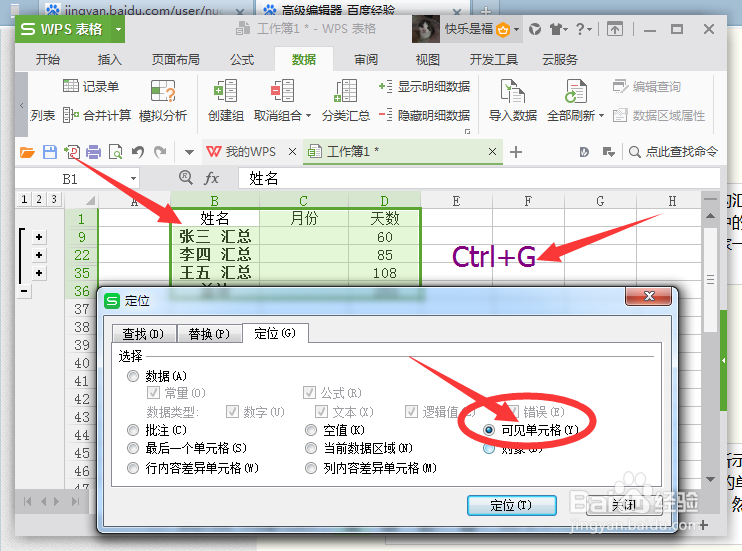742x551 pixels.
Task: Click 点此查找命令 search box
Action: (673, 152)
